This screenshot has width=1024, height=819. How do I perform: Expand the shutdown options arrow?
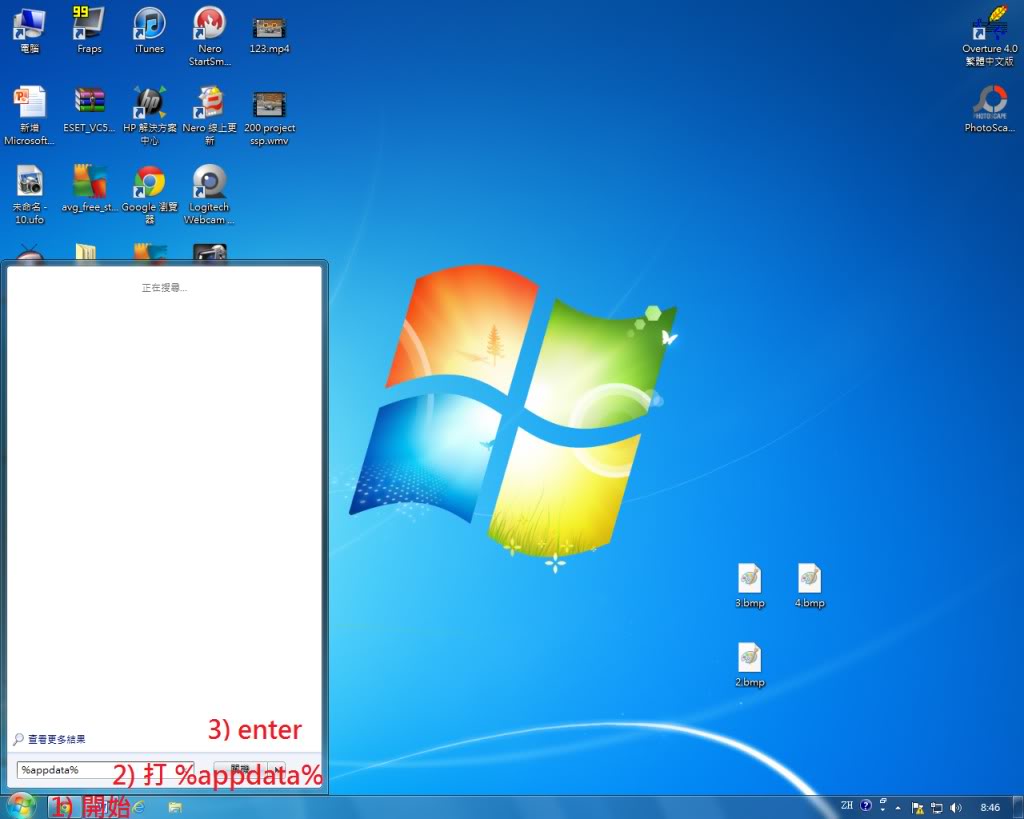[278, 769]
